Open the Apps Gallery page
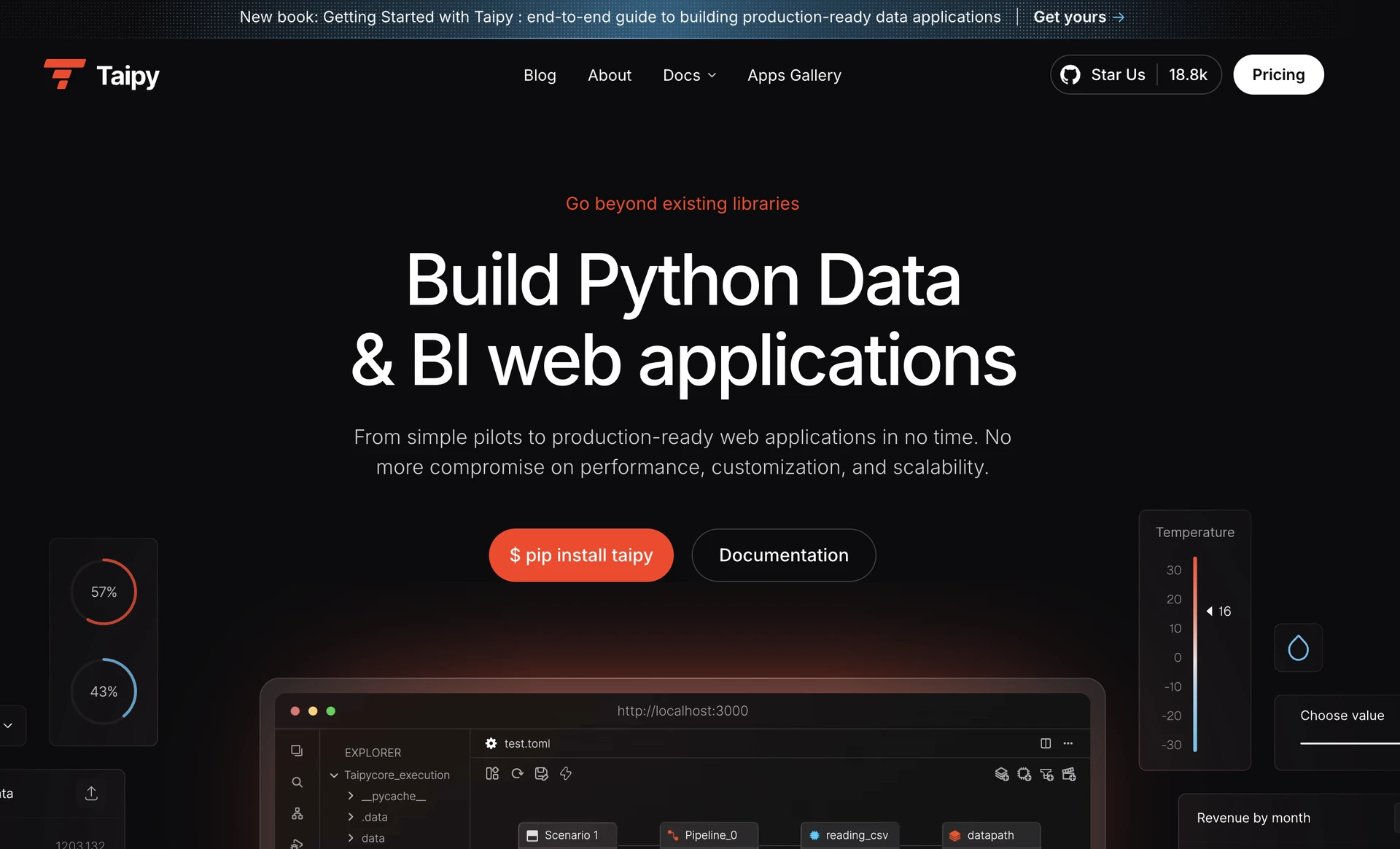Image resolution: width=1400 pixels, height=849 pixels. coord(794,75)
